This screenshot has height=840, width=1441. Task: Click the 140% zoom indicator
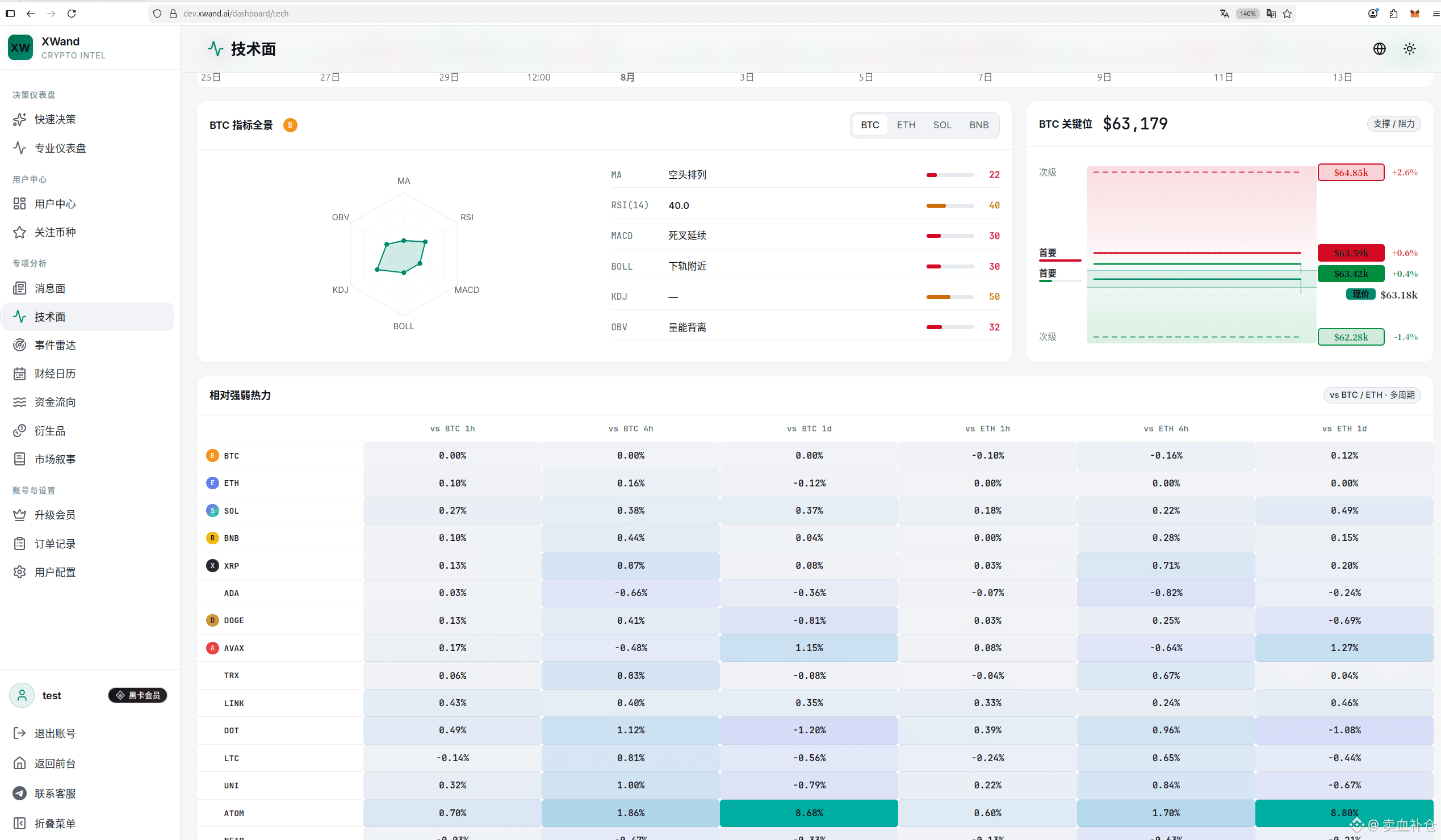1248,14
